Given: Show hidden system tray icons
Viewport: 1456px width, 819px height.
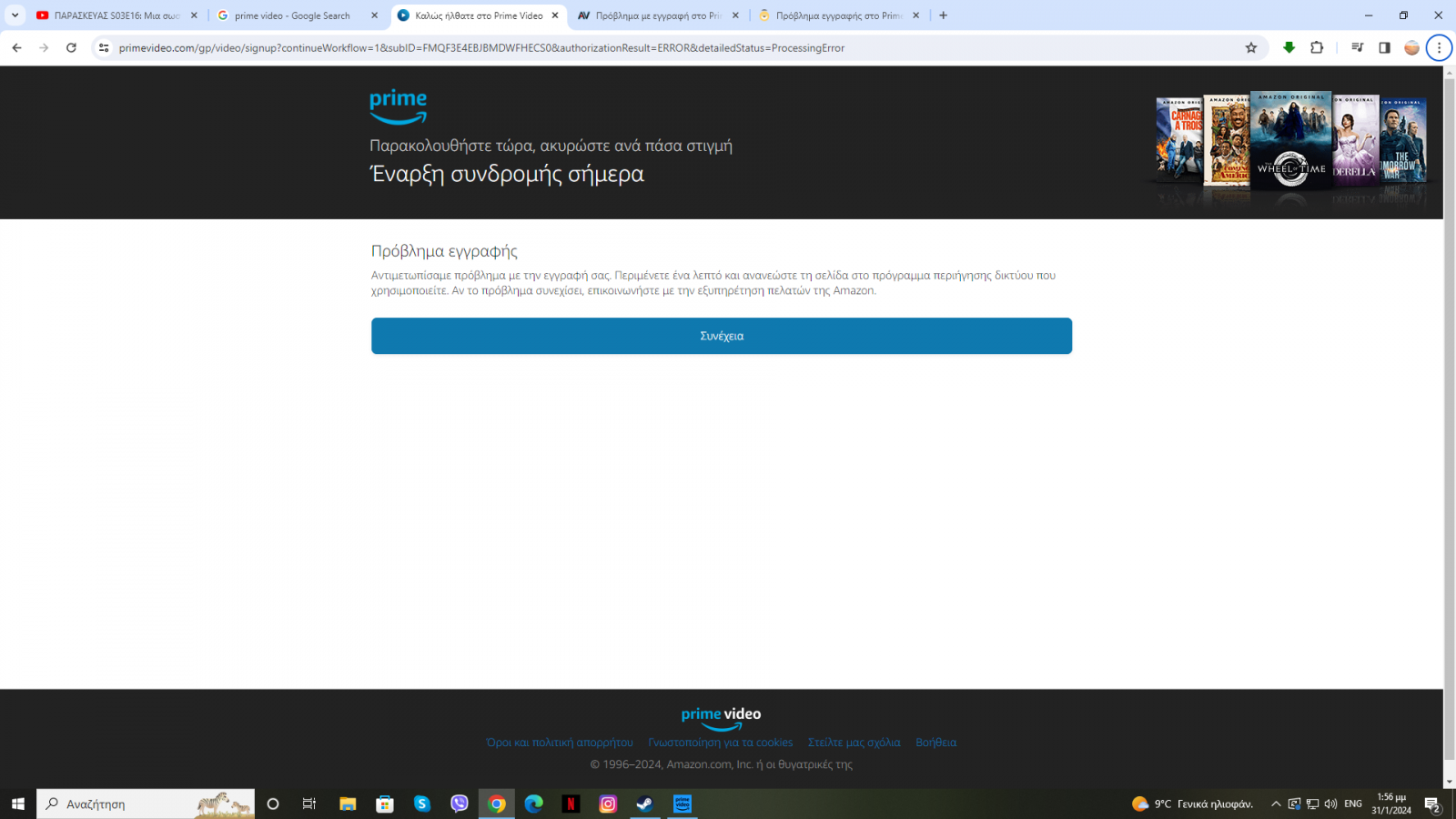Looking at the screenshot, I should click(1276, 804).
